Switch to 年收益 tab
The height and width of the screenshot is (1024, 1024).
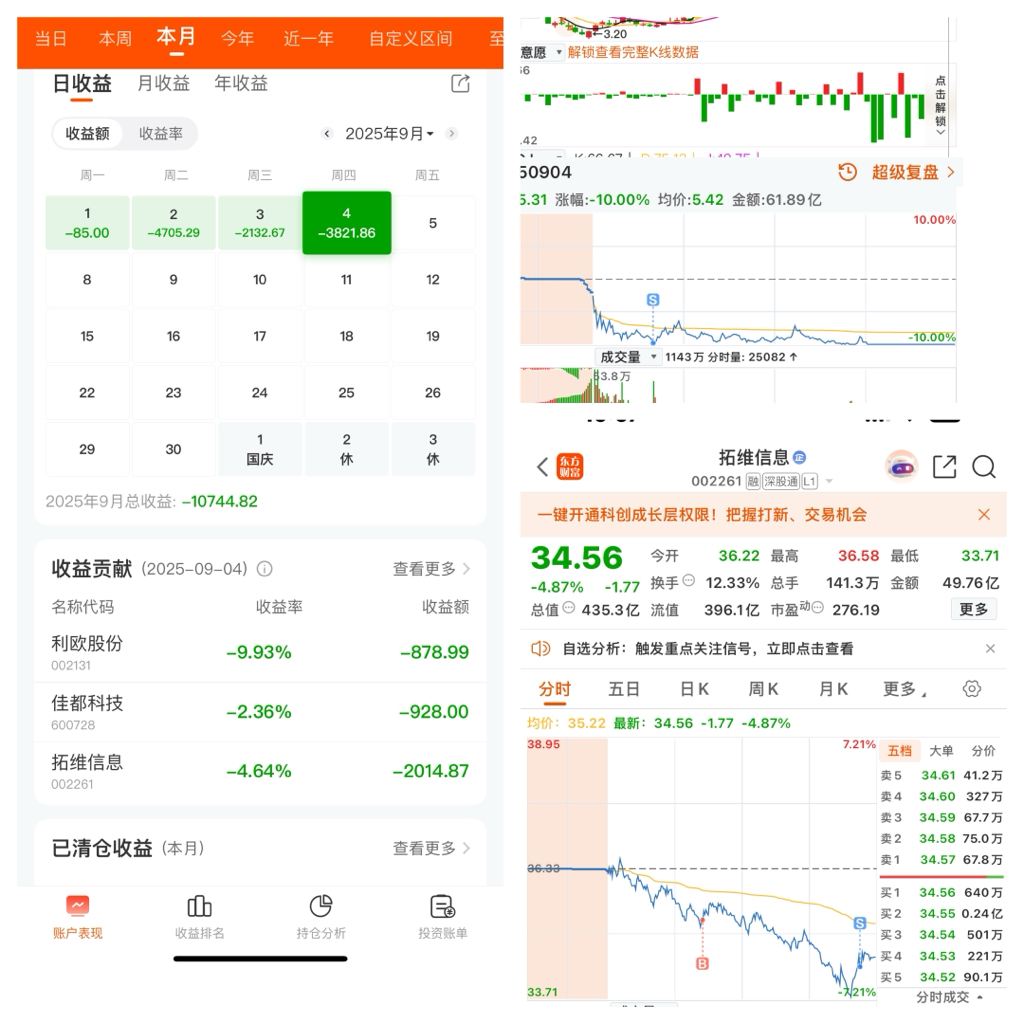click(241, 83)
